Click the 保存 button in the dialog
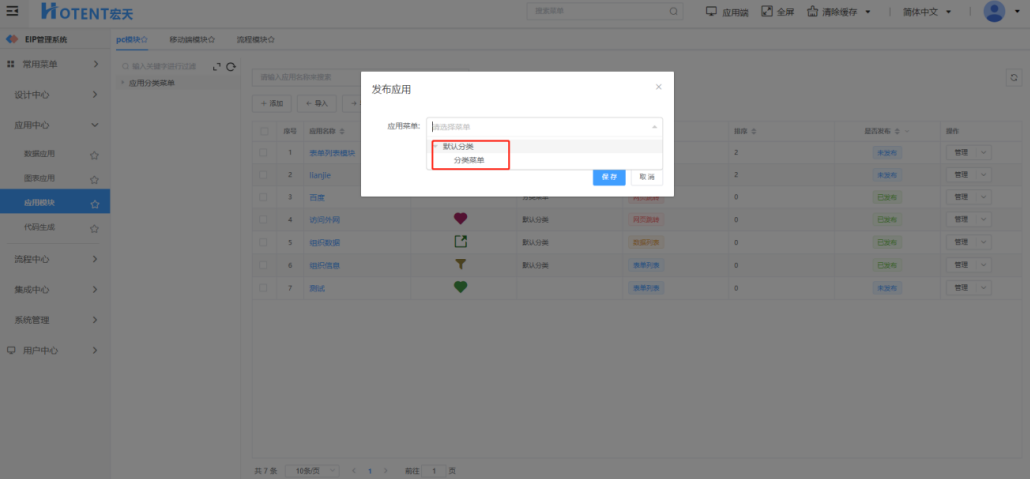 coord(609,177)
